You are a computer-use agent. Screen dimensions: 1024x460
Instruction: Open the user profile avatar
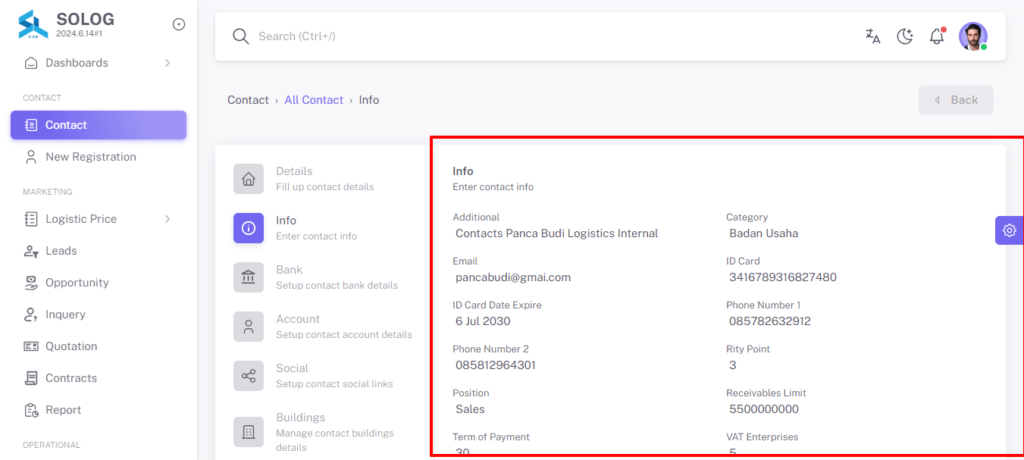coord(973,36)
